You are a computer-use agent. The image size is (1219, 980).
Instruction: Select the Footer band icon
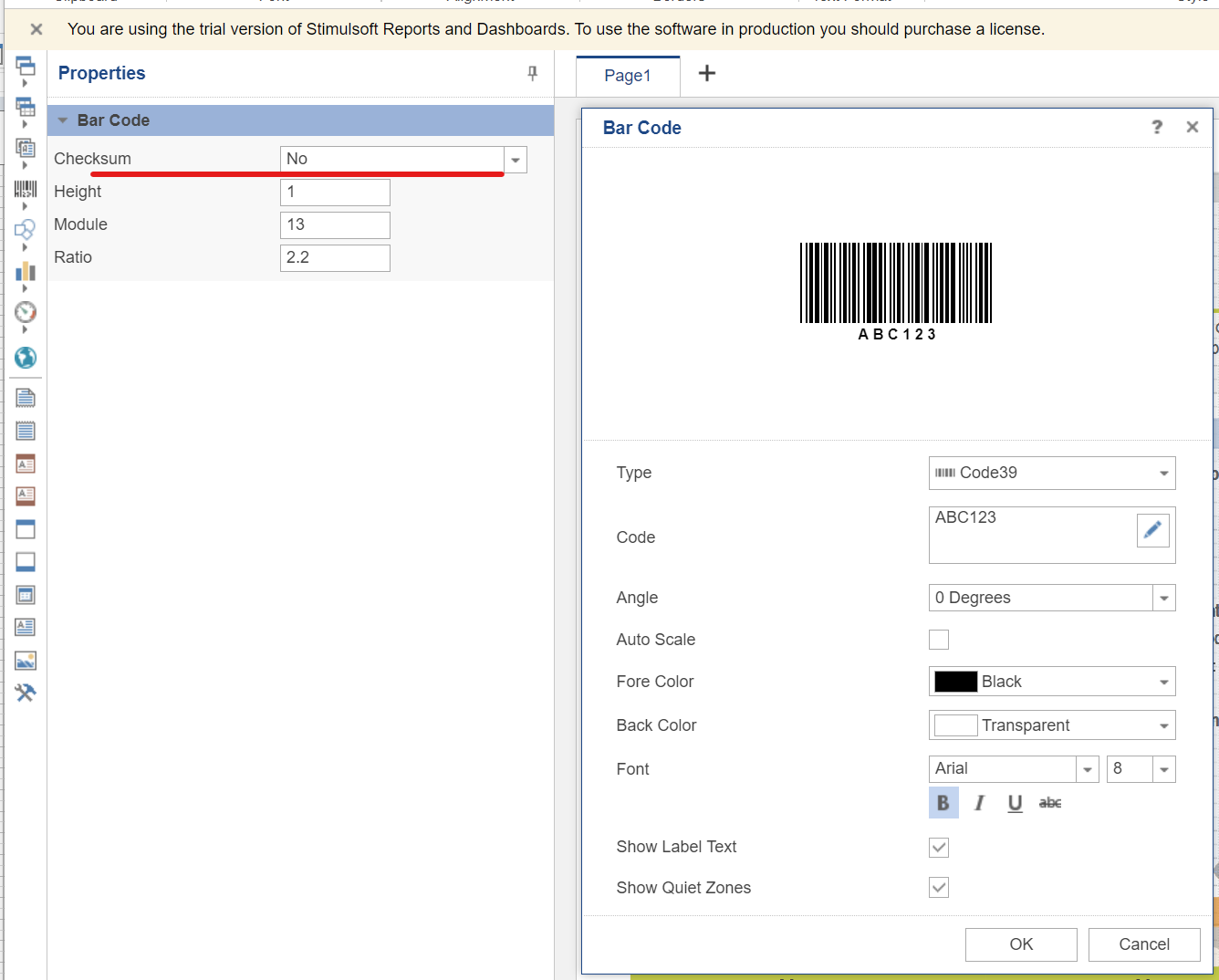[x=26, y=562]
